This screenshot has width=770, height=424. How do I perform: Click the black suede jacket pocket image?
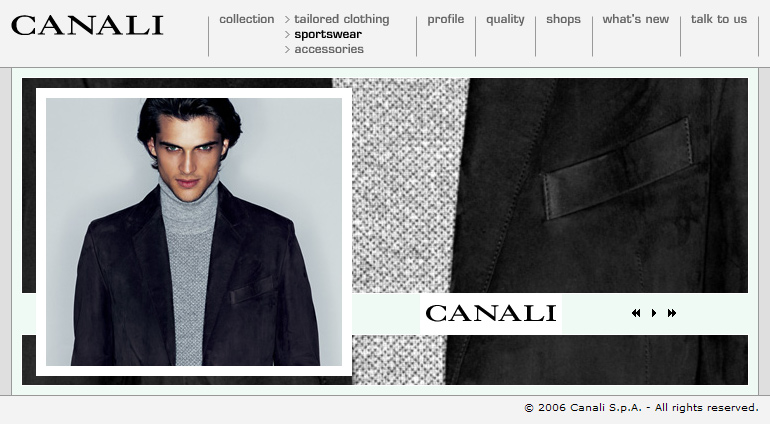click(x=604, y=186)
